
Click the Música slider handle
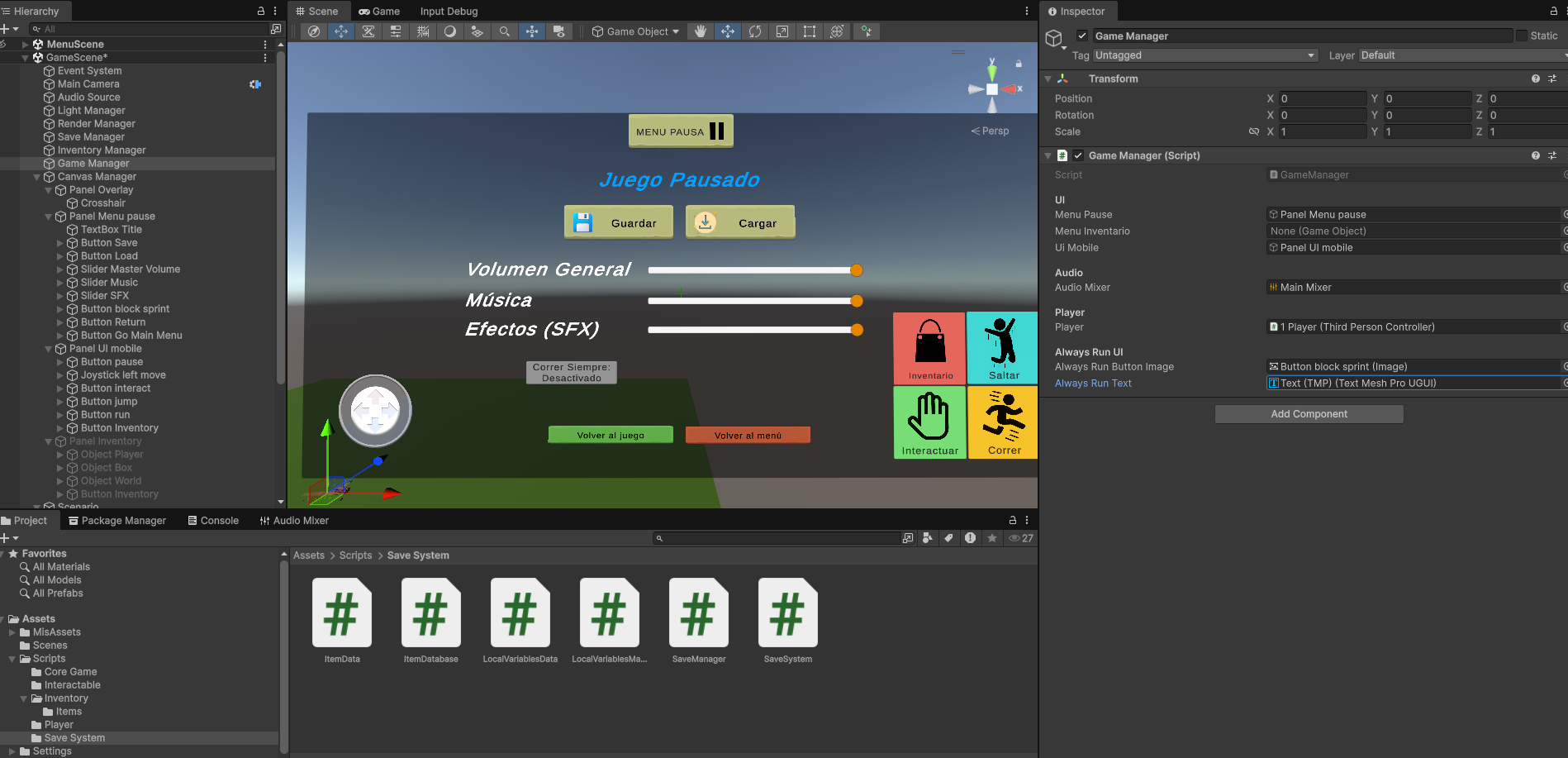tap(857, 301)
